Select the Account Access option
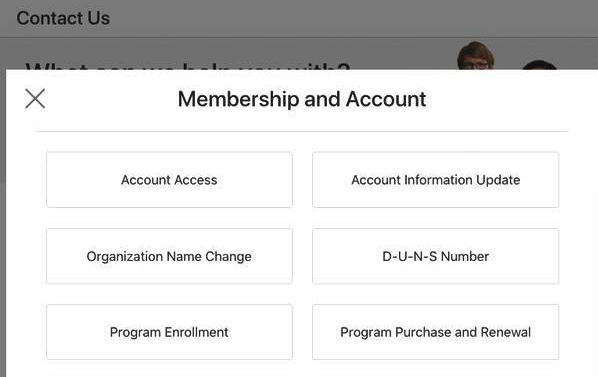Screen dimensions: 598x377 (x=169, y=180)
